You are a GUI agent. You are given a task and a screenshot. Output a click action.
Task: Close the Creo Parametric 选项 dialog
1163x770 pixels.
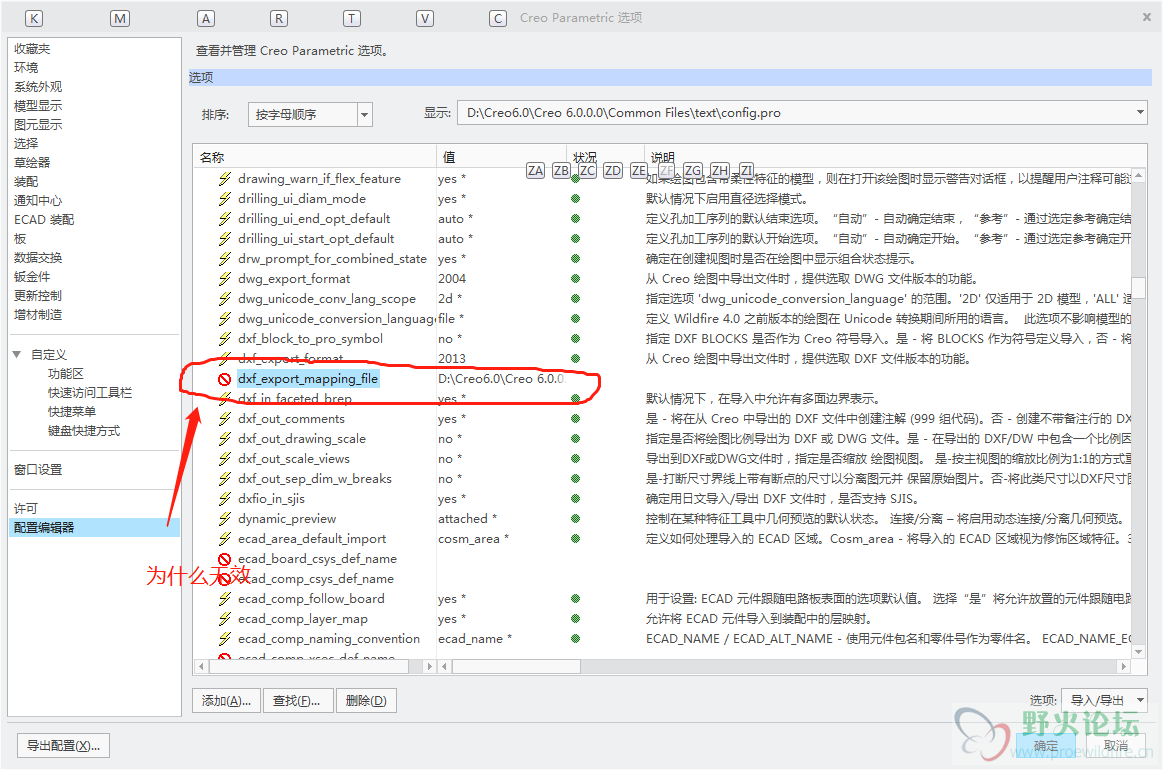point(1147,17)
